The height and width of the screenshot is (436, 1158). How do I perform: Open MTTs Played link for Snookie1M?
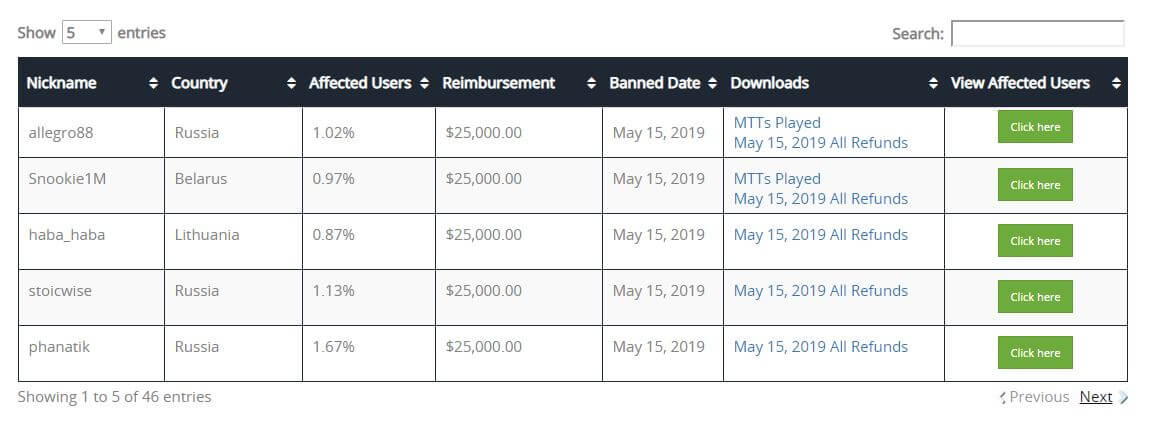(777, 179)
